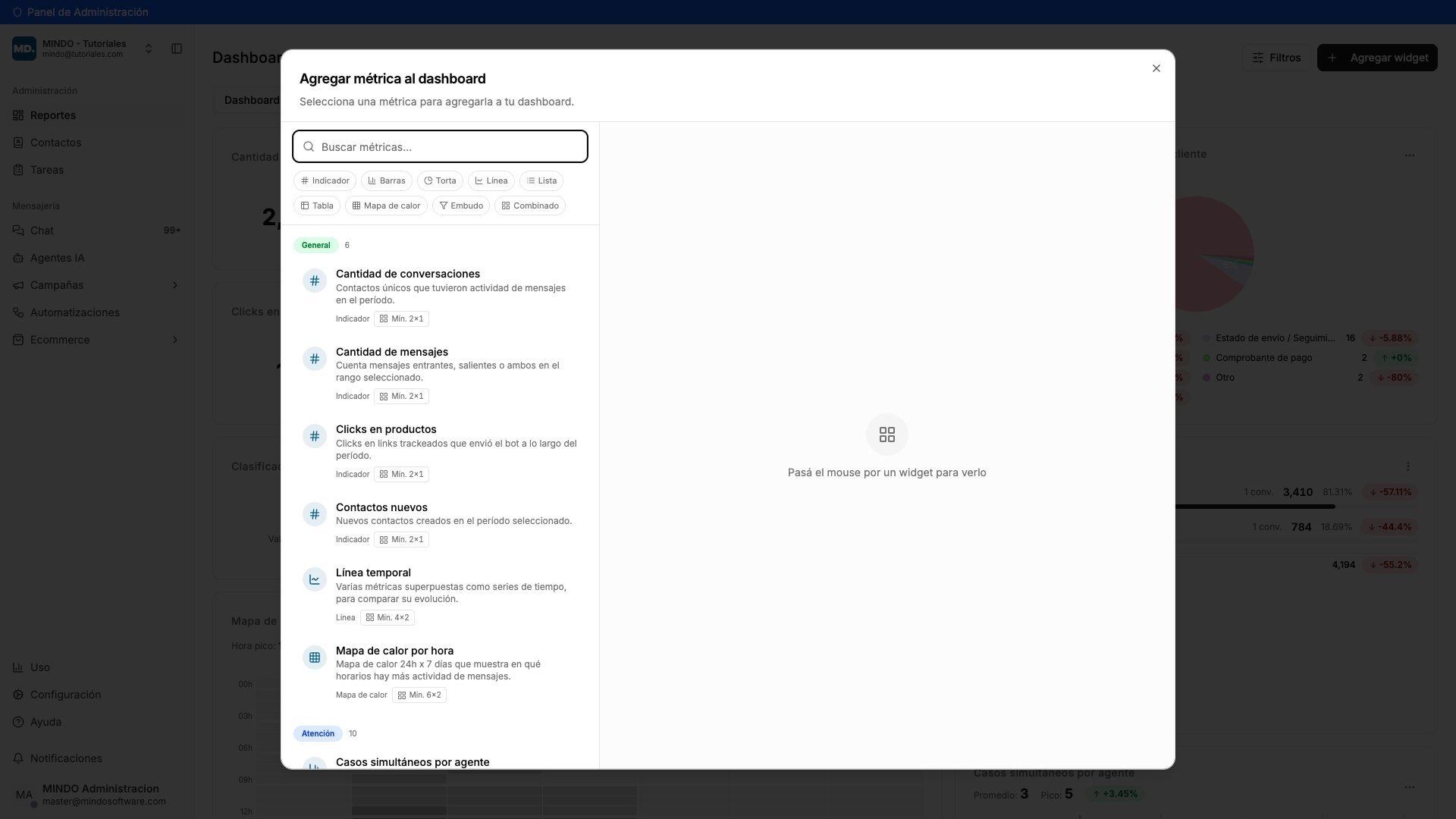
Task: Filter metrics by Mapa de calor type
Action: 386,206
